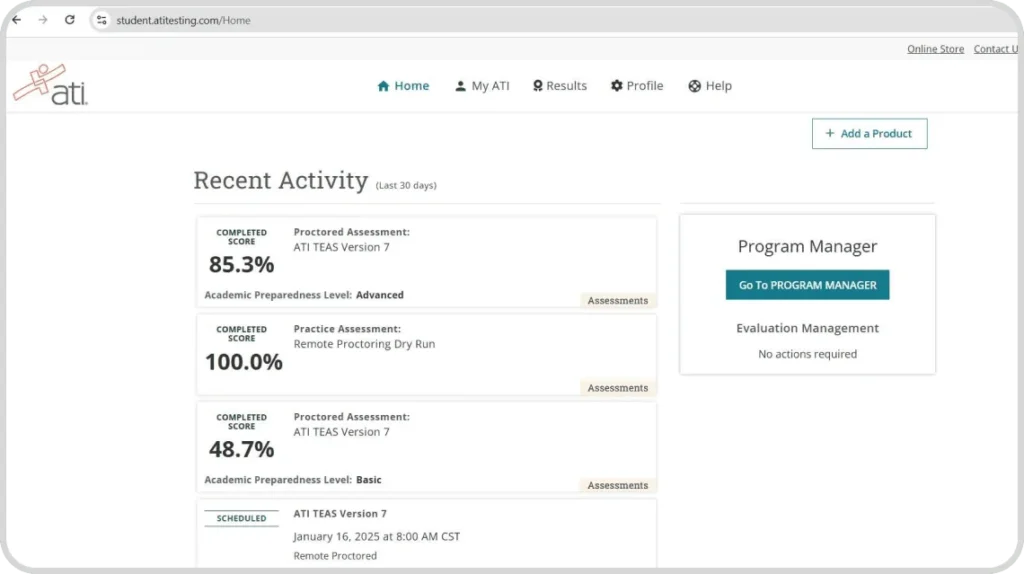Click the Recent Activity heading
Screen dimensions: 1024x574
click(281, 180)
